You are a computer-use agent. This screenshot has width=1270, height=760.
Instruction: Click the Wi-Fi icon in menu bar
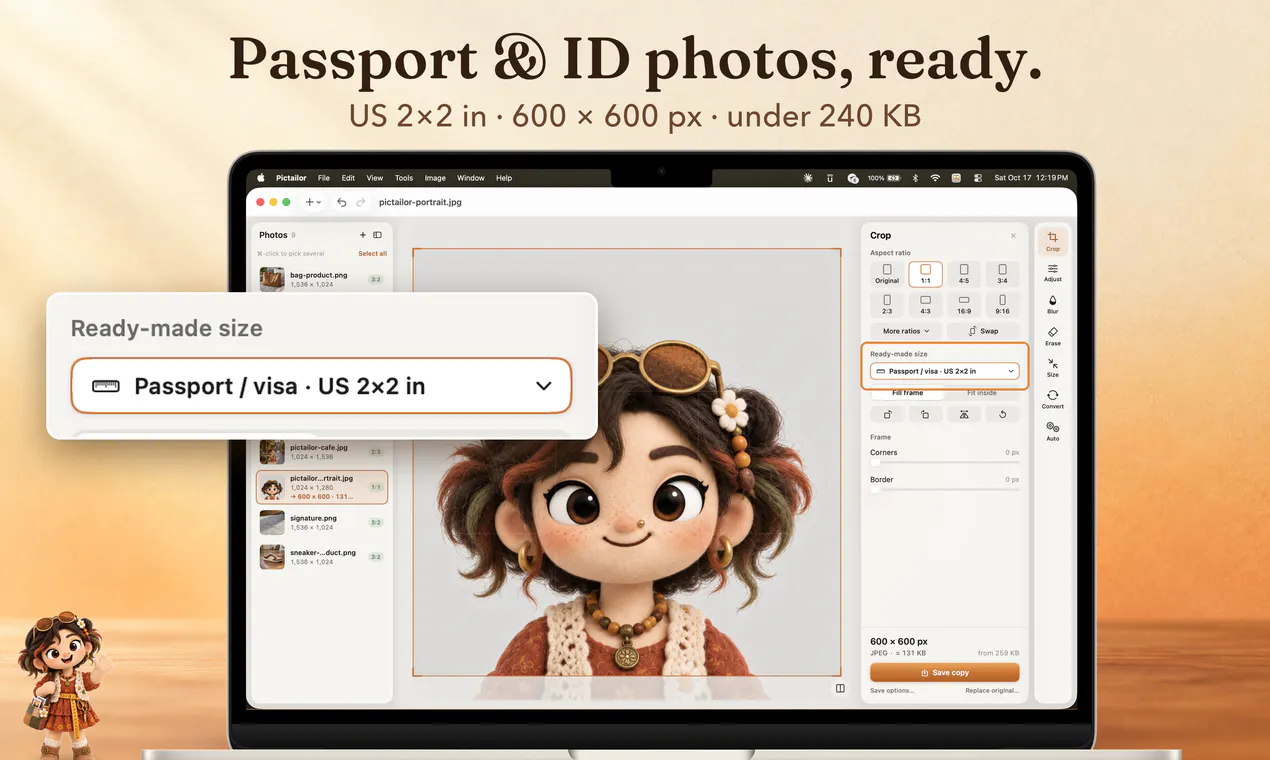[935, 178]
